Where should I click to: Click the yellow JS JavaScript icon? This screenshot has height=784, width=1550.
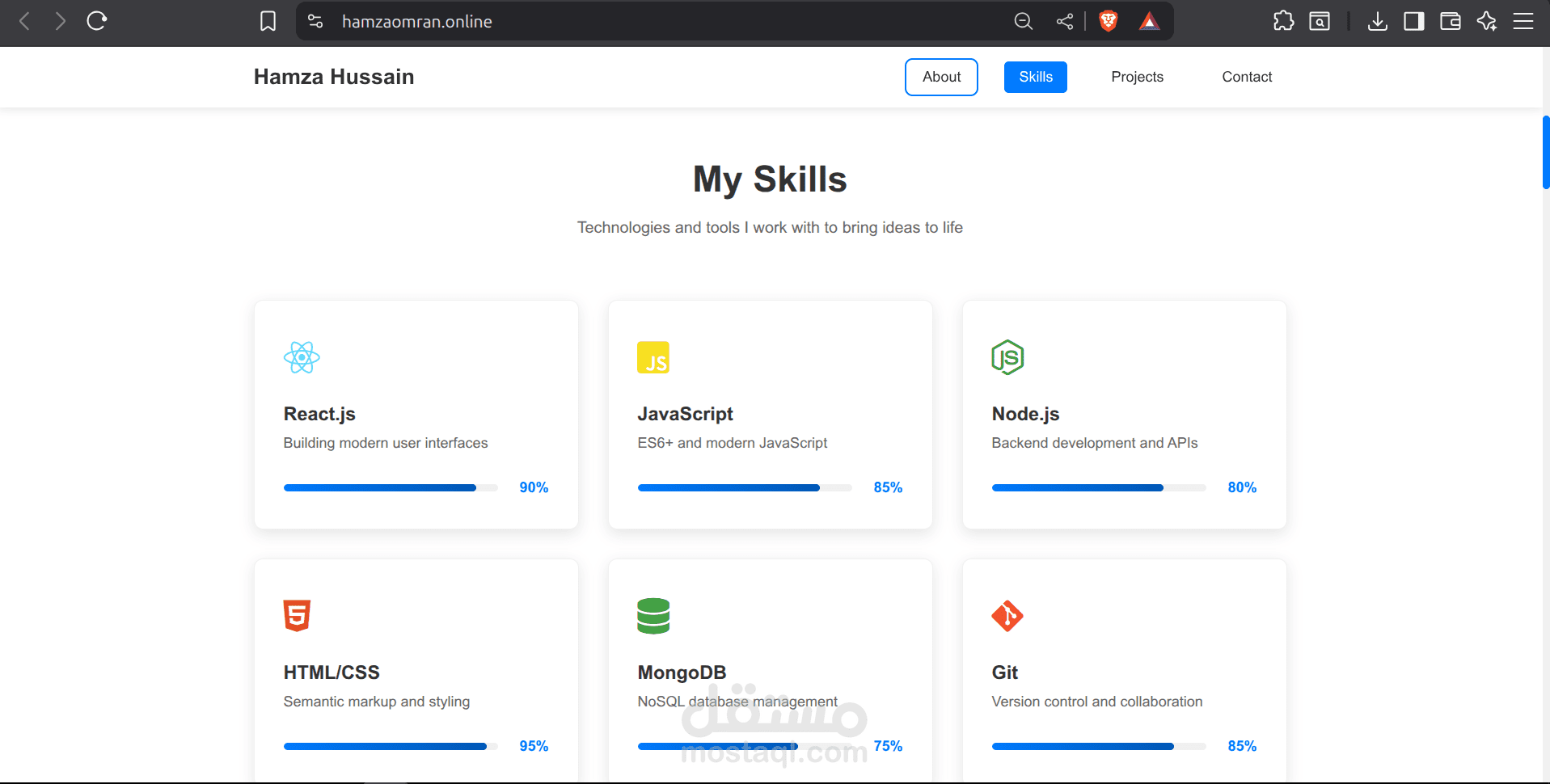[653, 357]
